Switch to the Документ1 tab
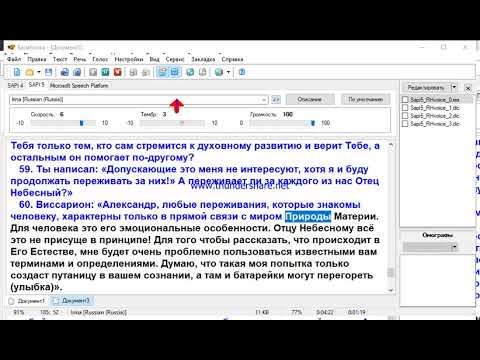Screen dimensions: 480x360 point(27,301)
